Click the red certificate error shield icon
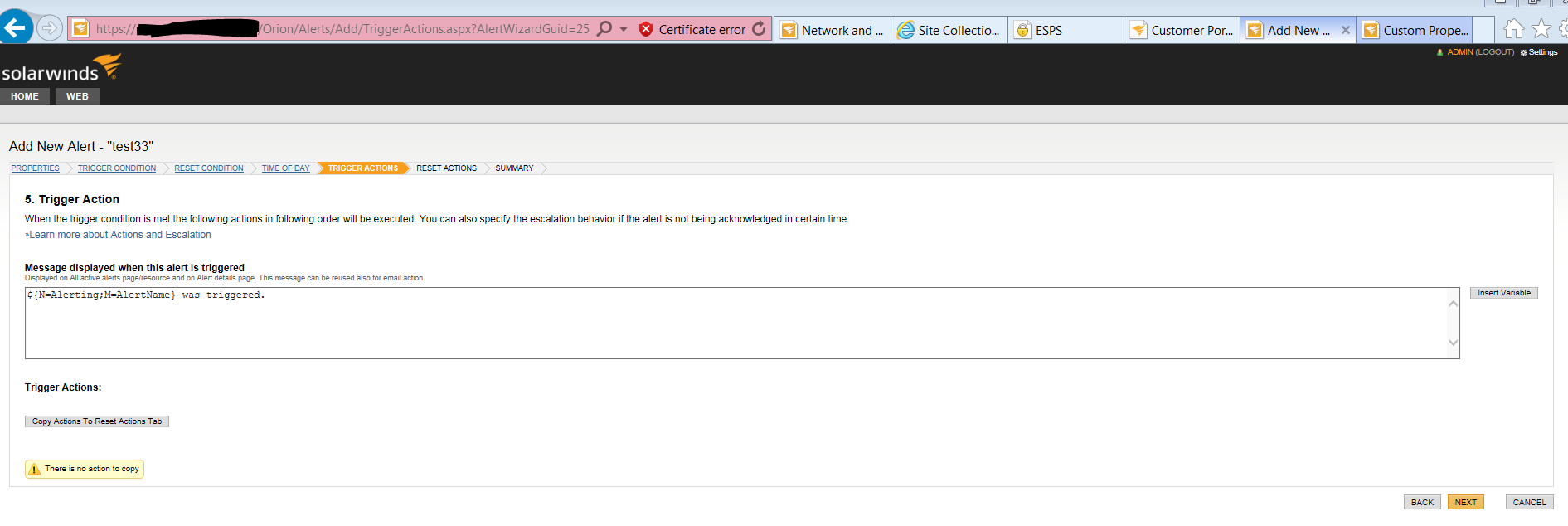 646,29
